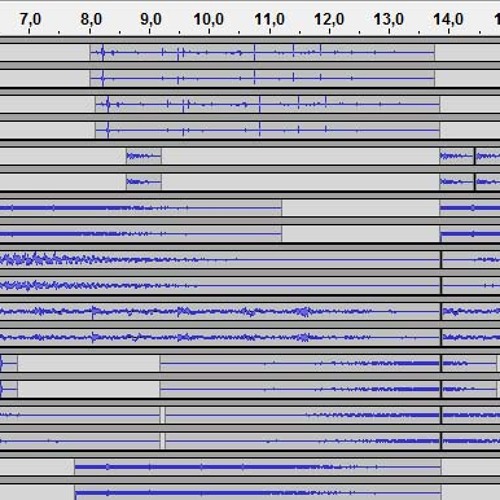Select the dense waveform clip at the left of the ninth track
Image resolution: width=500 pixels, height=500 pixels.
(220, 260)
